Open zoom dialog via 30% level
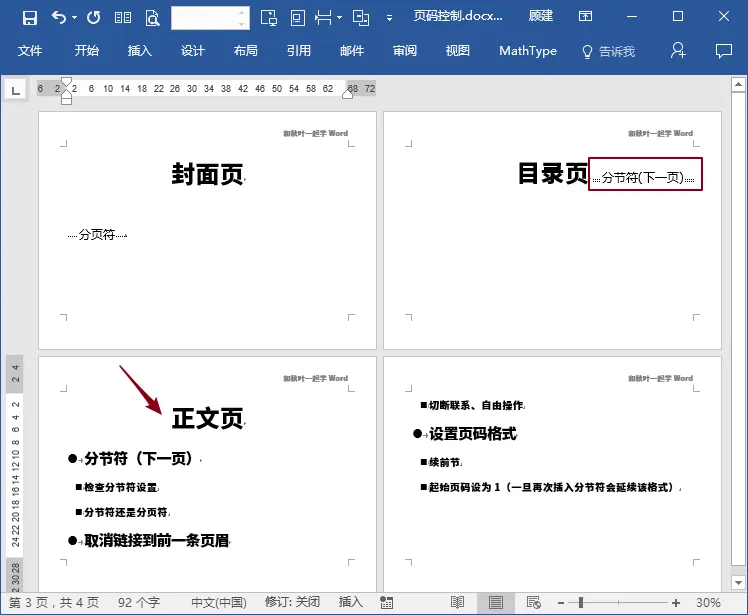 pyautogui.click(x=708, y=603)
